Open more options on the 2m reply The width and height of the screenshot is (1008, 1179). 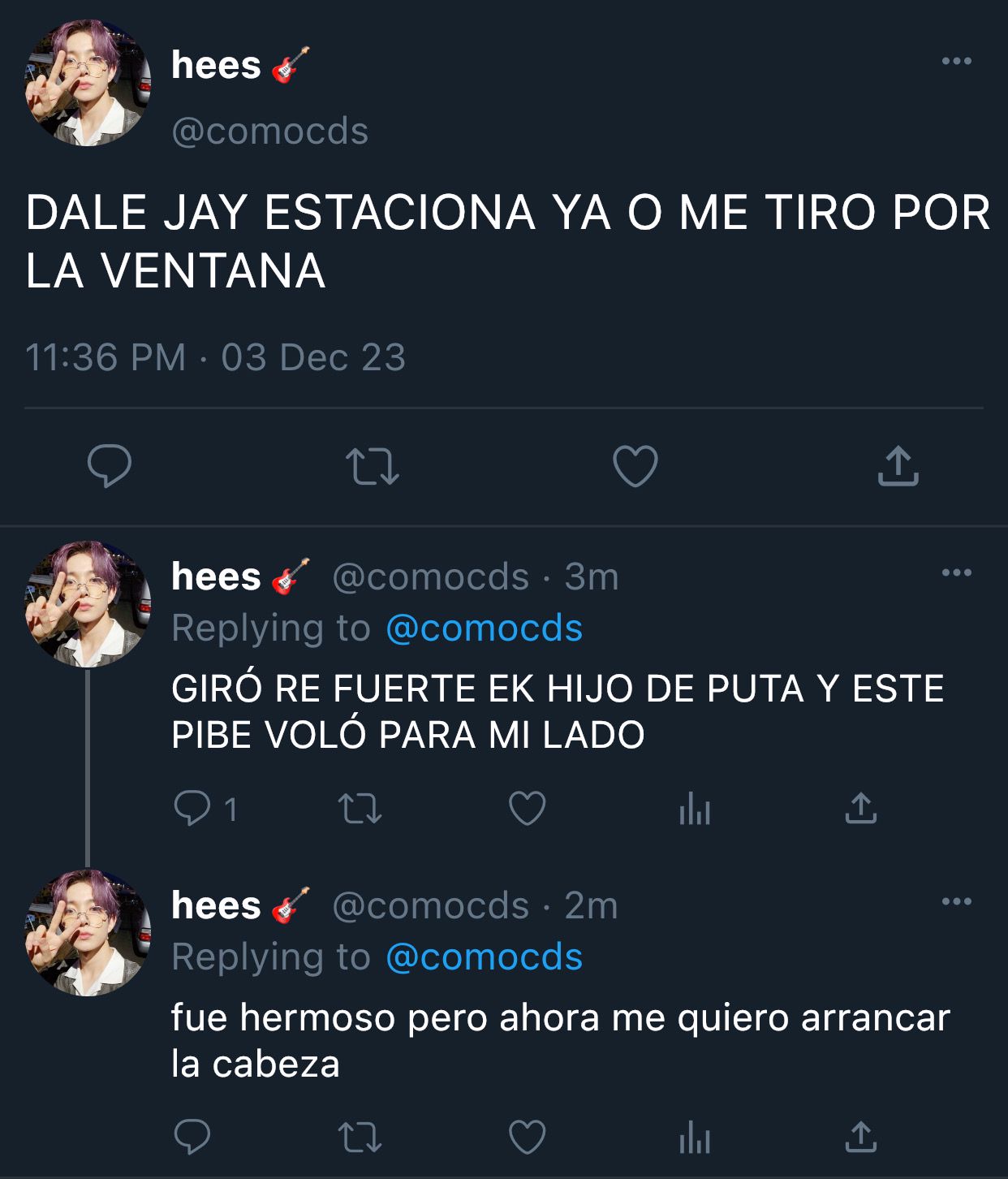pyautogui.click(x=957, y=901)
